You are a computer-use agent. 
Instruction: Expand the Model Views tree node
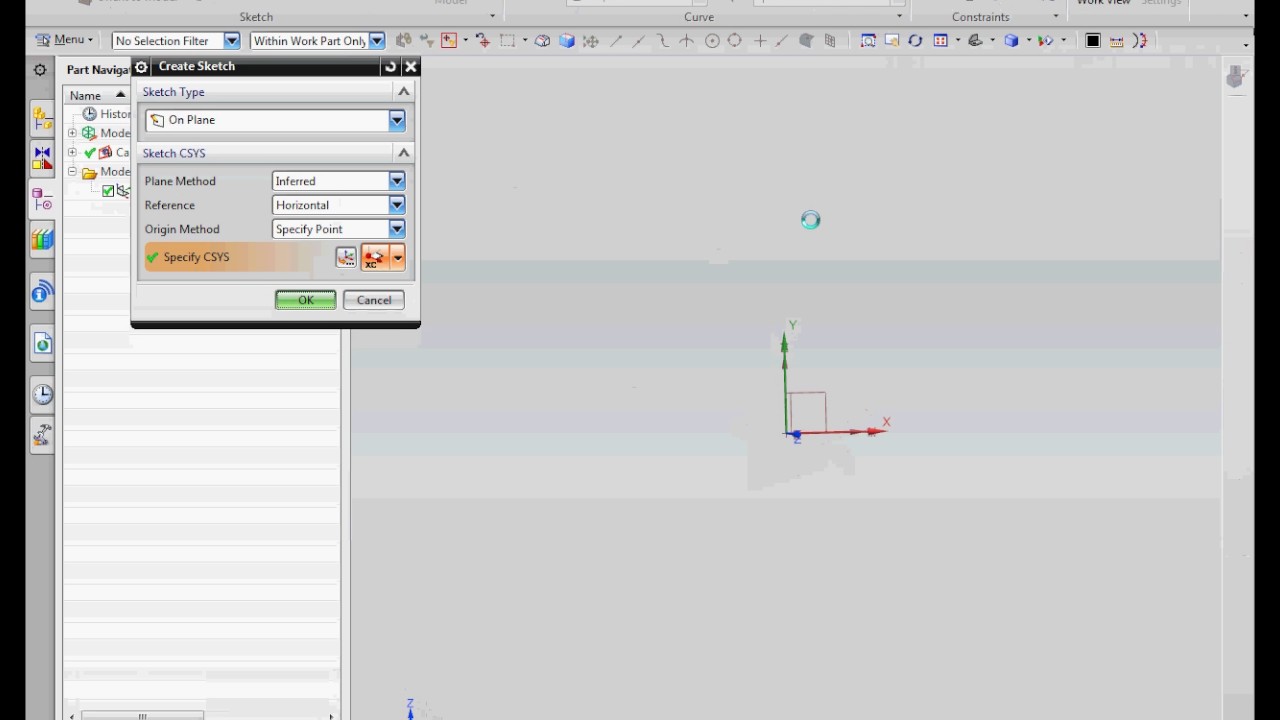pyautogui.click(x=72, y=133)
